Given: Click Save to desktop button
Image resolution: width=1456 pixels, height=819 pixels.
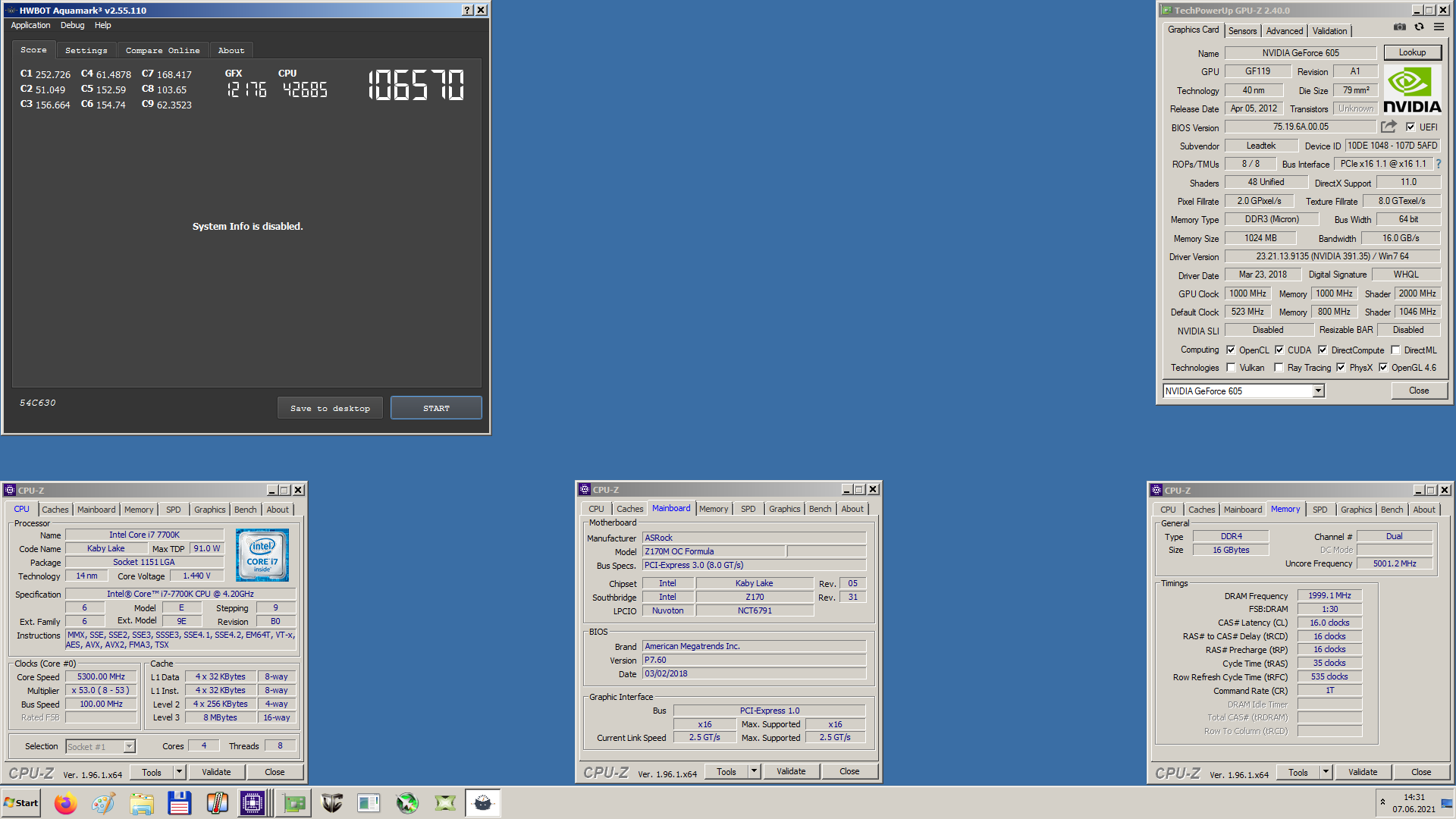Looking at the screenshot, I should pyautogui.click(x=330, y=408).
